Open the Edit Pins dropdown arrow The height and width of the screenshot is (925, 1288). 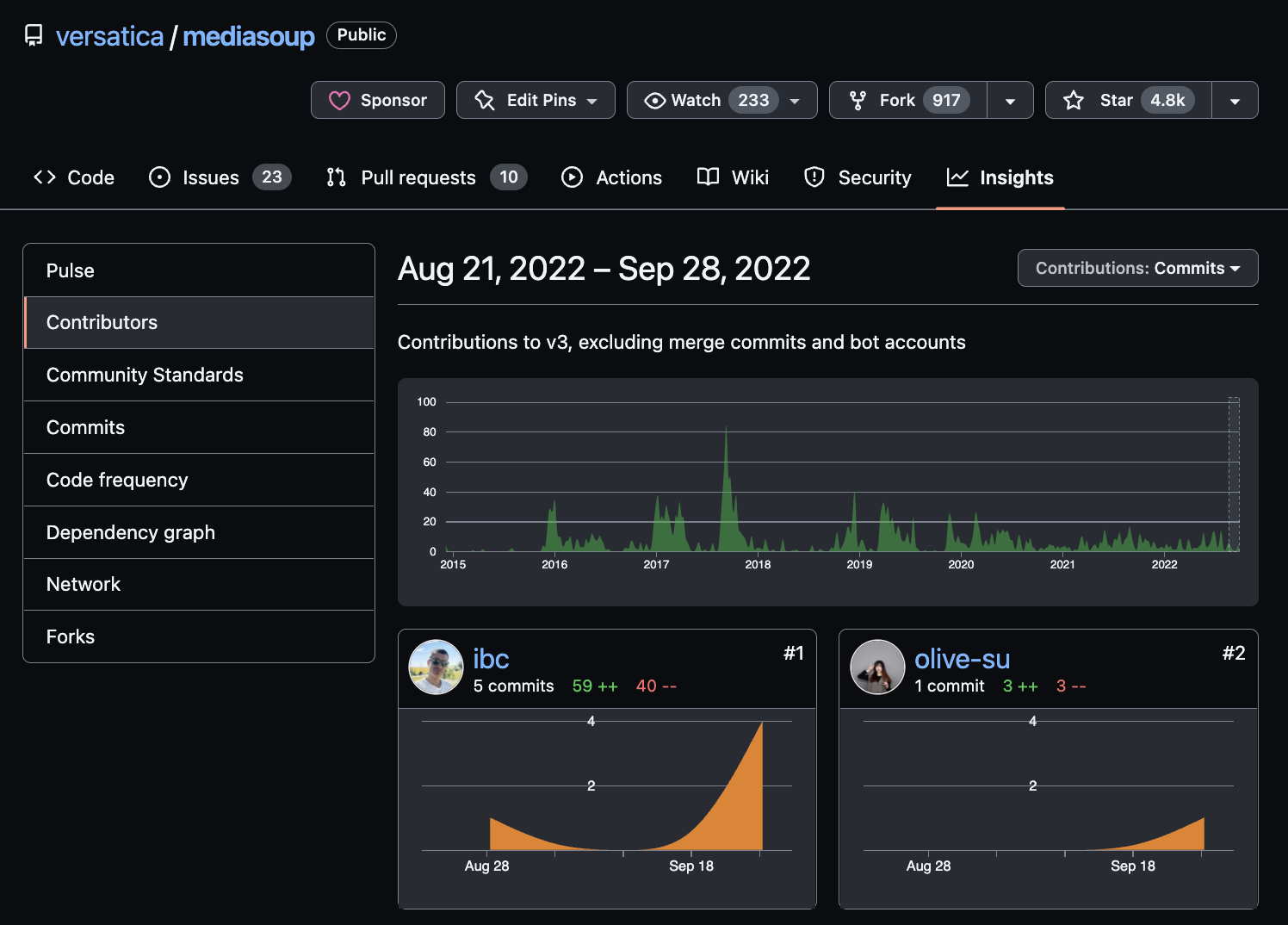click(592, 102)
